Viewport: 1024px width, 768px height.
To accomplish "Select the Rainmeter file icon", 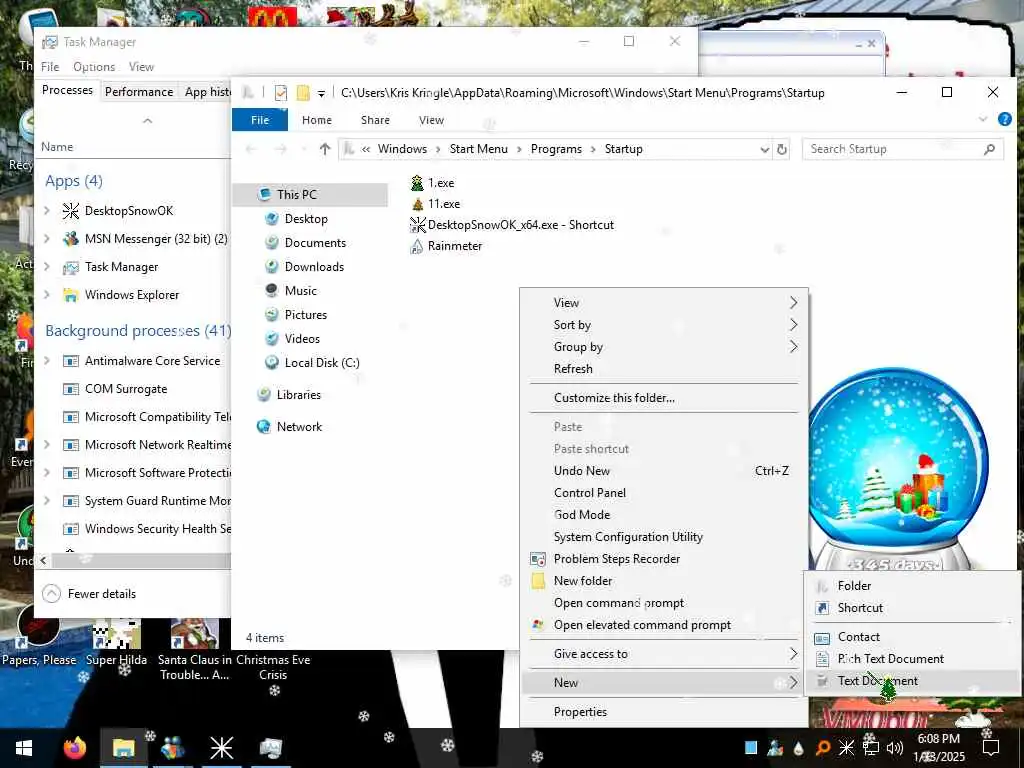I will click(417, 246).
